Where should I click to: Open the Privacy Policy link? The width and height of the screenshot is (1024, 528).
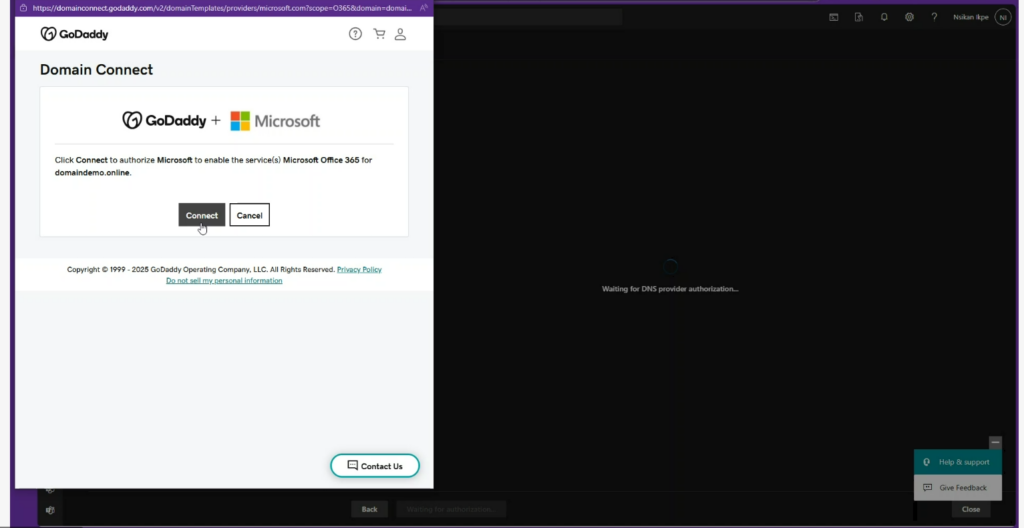coord(359,269)
